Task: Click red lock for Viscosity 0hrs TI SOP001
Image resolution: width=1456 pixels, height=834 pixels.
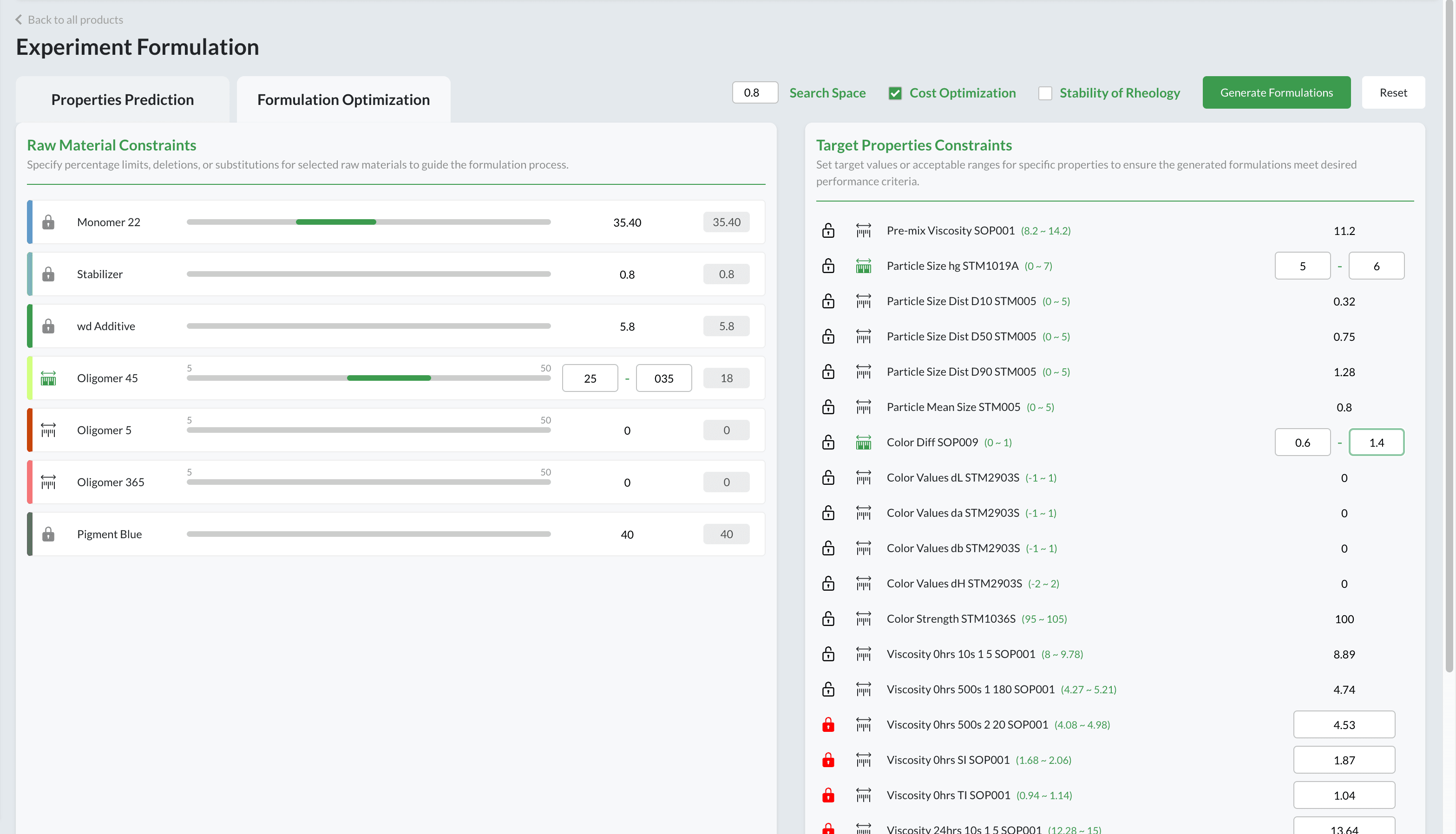Action: (828, 795)
